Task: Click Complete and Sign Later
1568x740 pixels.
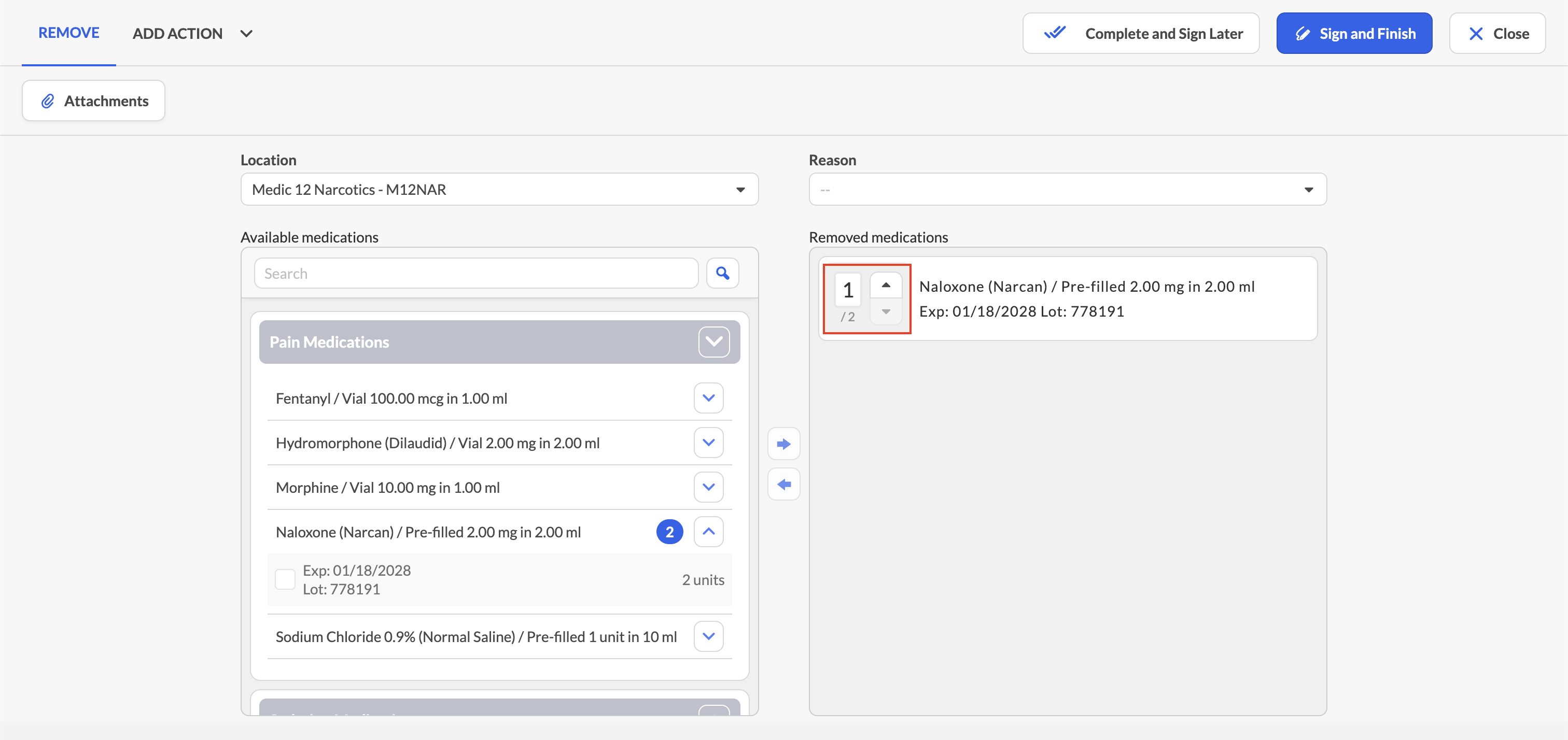Action: click(x=1141, y=34)
